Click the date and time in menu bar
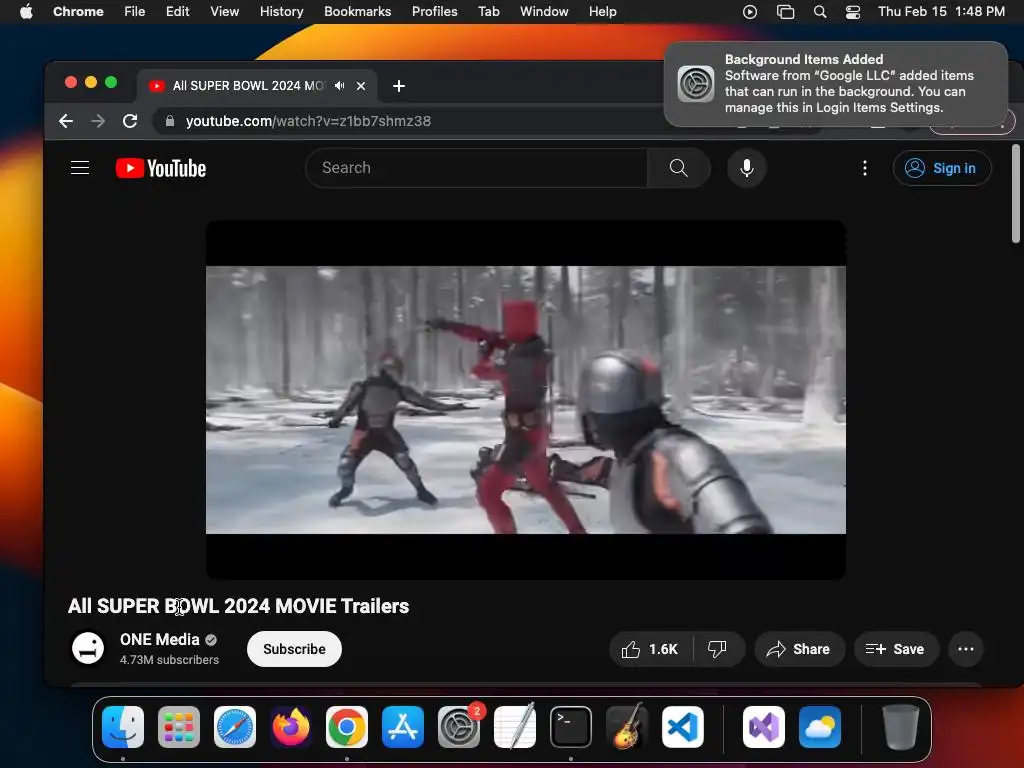This screenshot has height=768, width=1024. (x=941, y=11)
